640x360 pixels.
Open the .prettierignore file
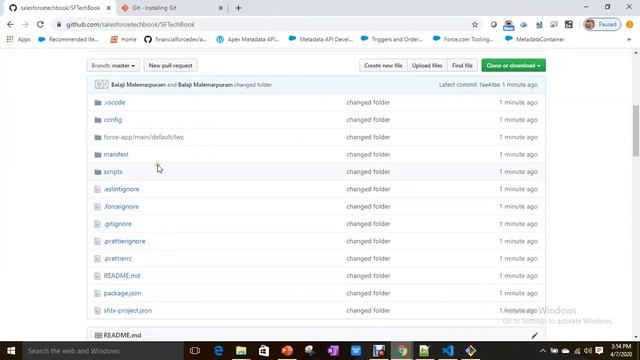click(124, 241)
